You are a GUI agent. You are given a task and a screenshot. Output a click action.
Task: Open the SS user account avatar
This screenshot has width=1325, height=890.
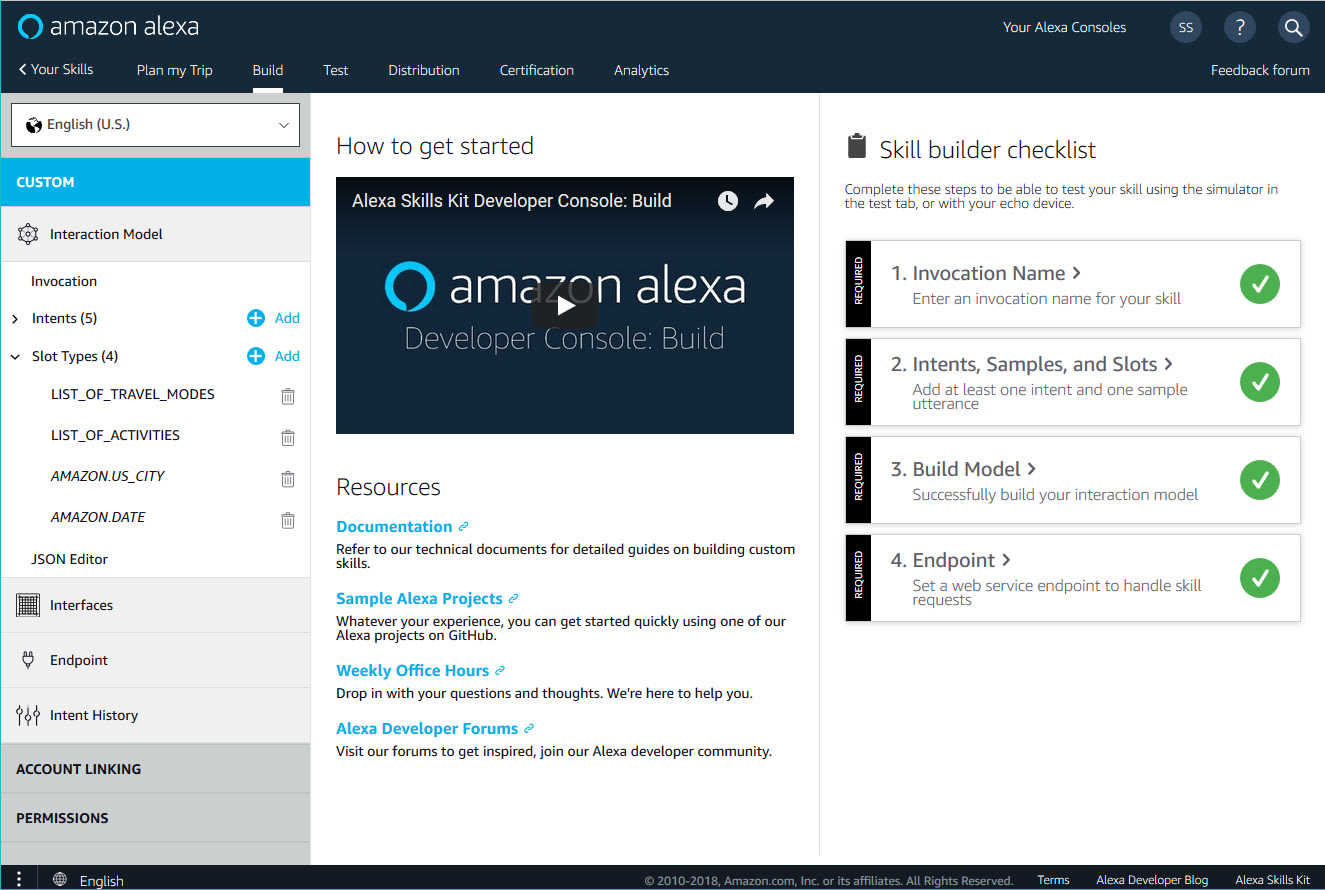click(1186, 27)
